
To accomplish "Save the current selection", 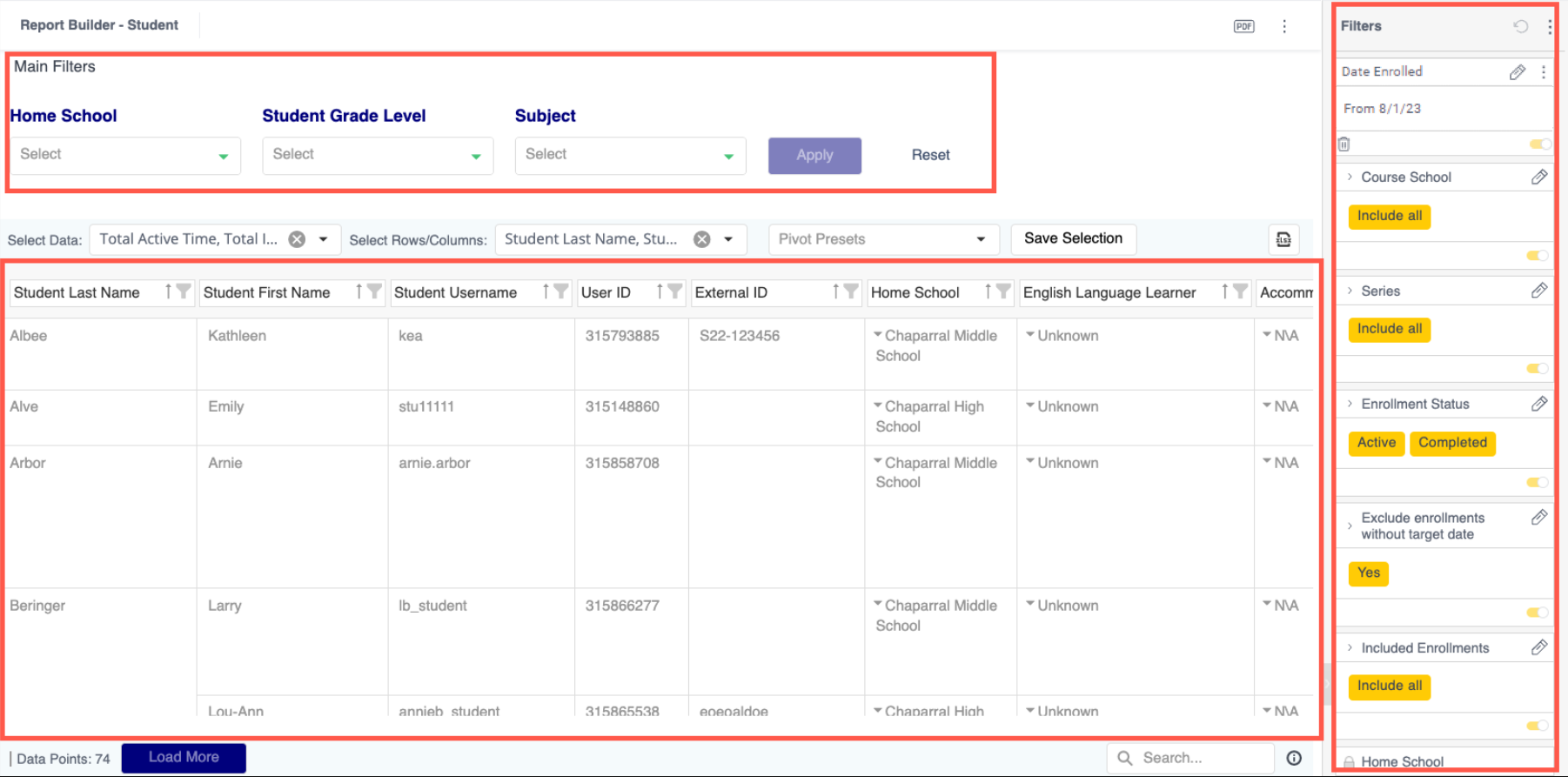I will pos(1073,238).
